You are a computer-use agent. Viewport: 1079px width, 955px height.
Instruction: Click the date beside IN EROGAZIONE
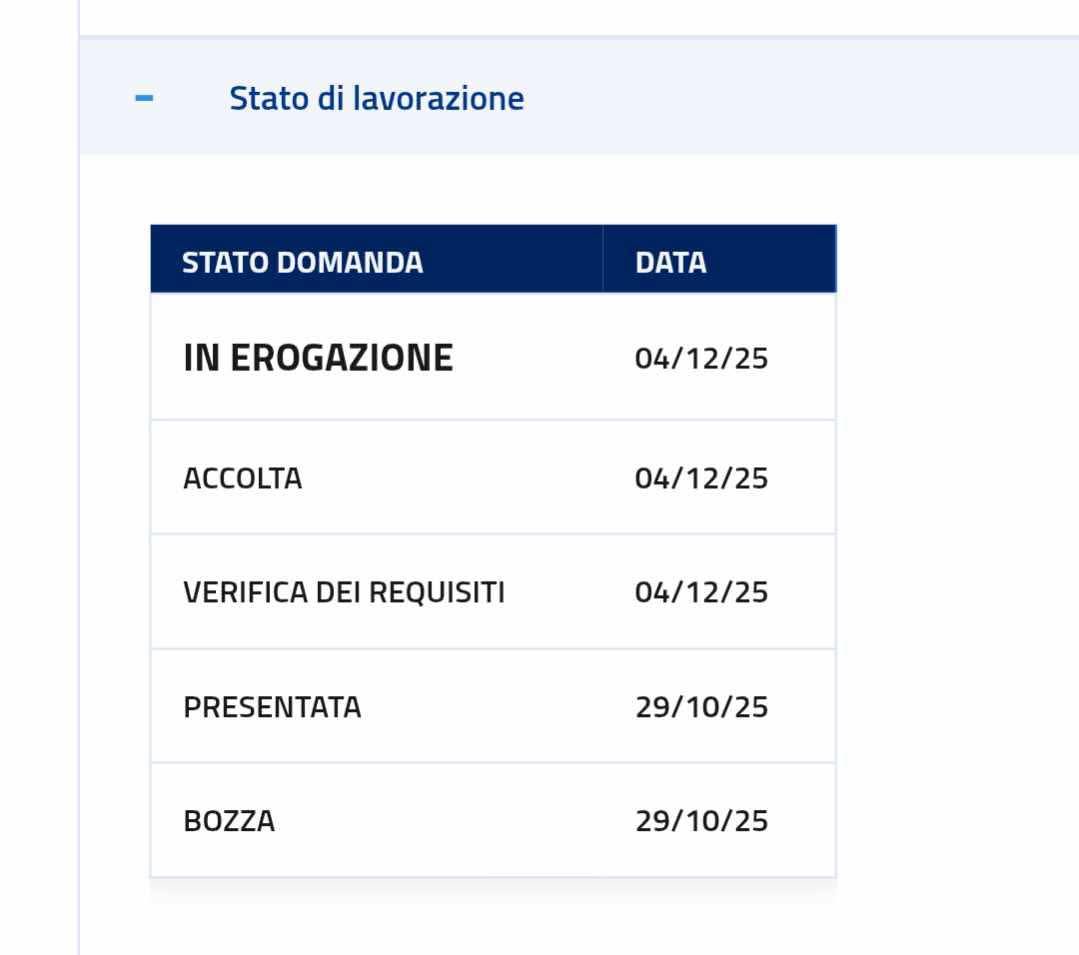[x=701, y=357]
